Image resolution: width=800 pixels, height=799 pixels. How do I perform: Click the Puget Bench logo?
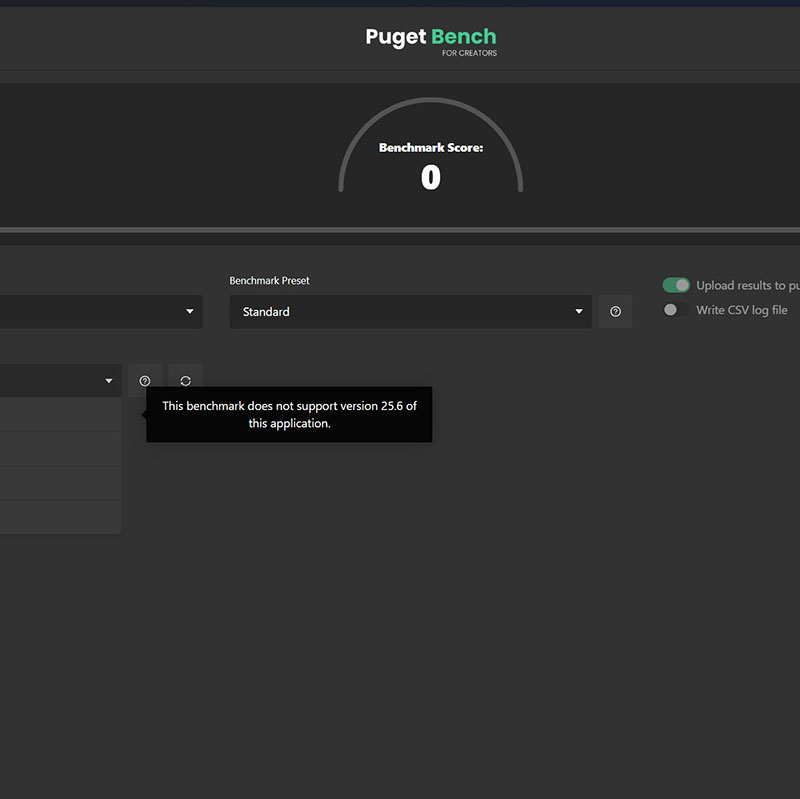tap(430, 37)
